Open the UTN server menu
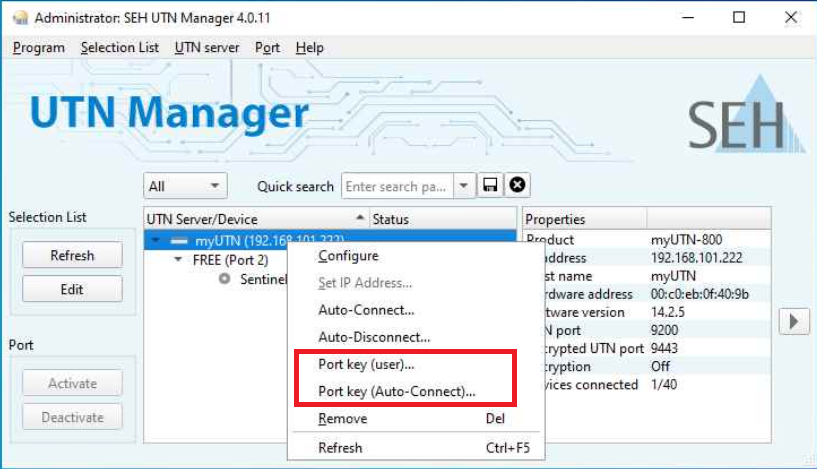The width and height of the screenshot is (817, 469). [207, 48]
